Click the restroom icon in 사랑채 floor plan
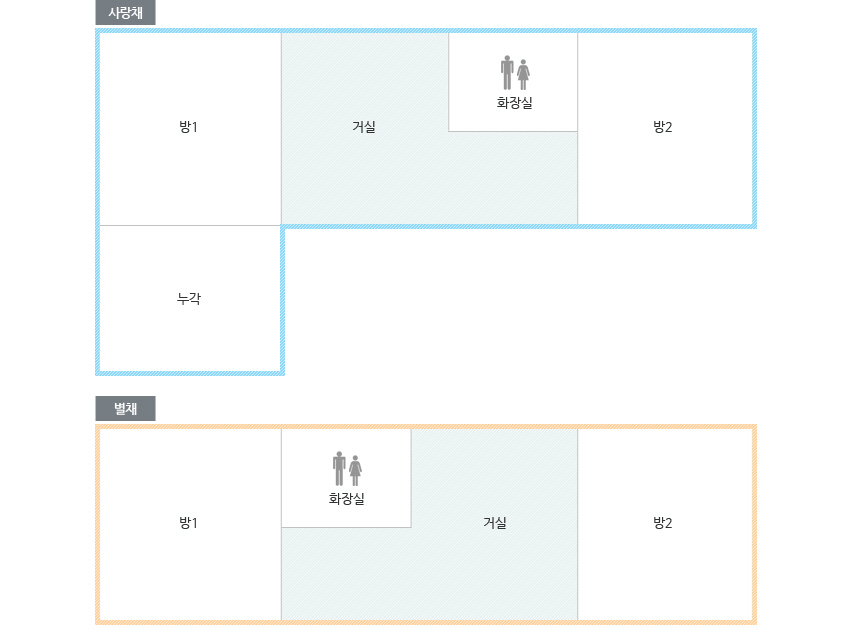Viewport: 852px width, 632px height. (515, 72)
